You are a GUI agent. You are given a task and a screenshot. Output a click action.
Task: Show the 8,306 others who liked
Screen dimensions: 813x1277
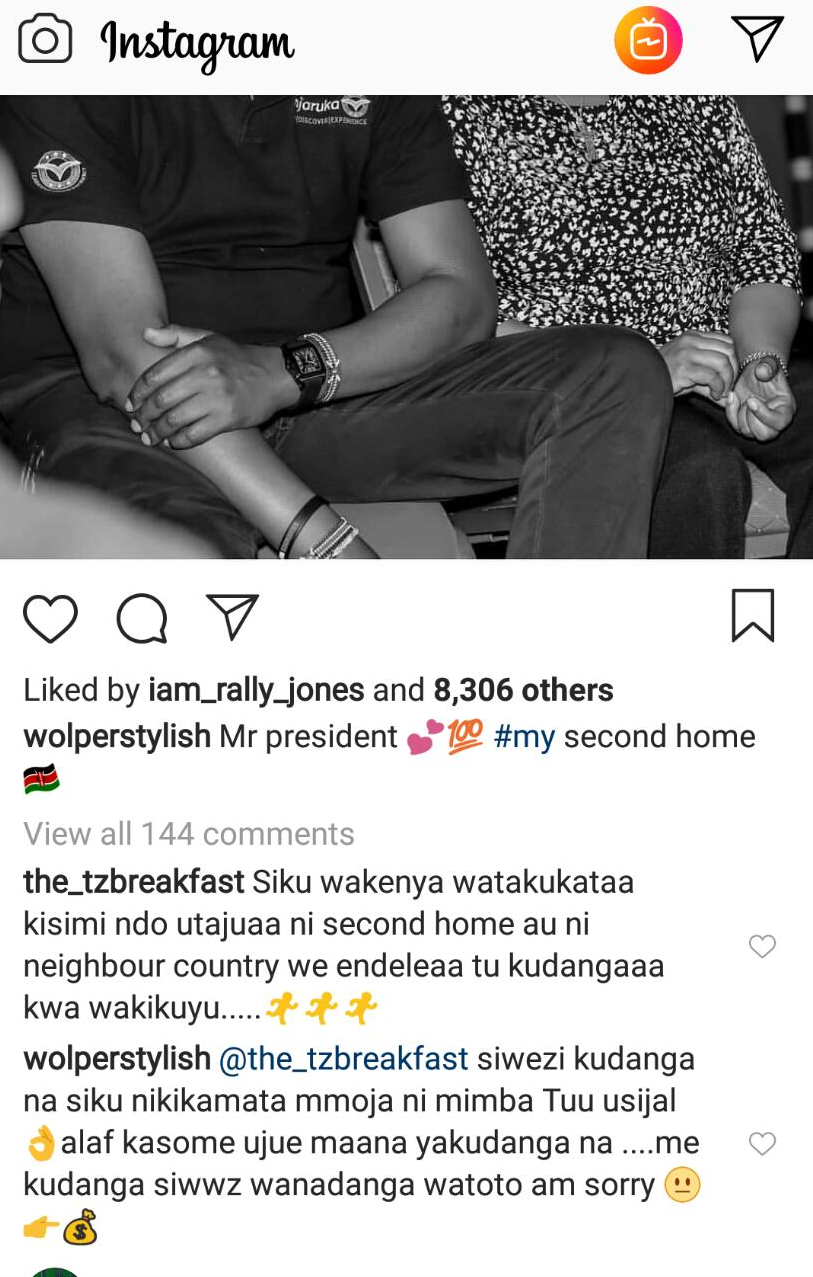(x=523, y=690)
